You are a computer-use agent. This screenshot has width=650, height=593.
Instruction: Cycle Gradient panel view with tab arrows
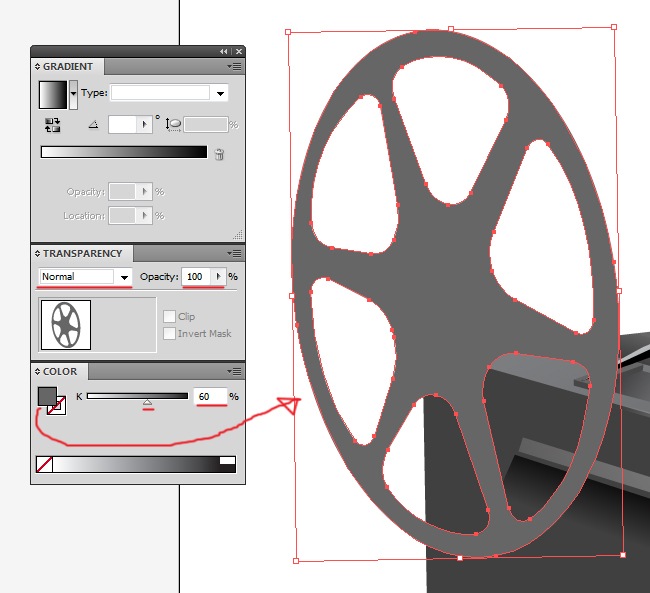[x=37, y=66]
